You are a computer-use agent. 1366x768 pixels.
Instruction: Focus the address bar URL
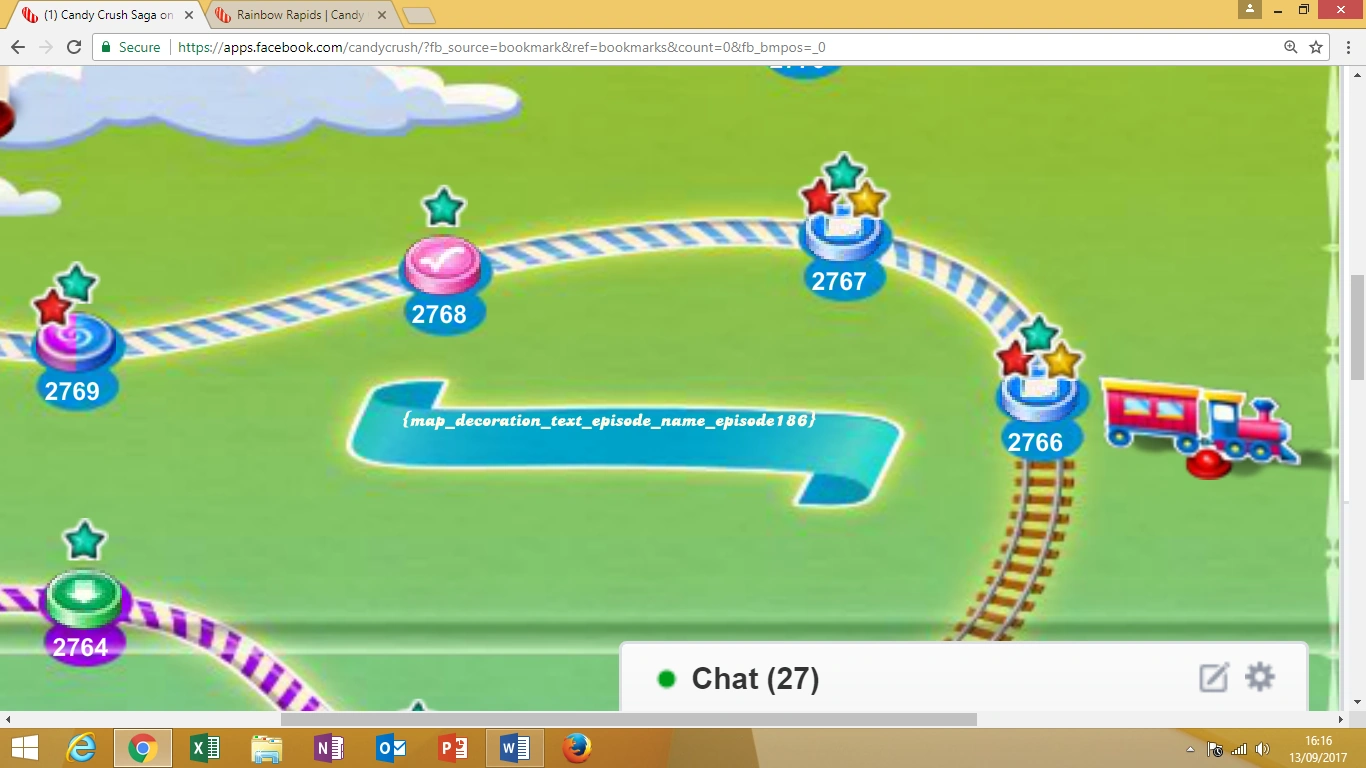501,47
